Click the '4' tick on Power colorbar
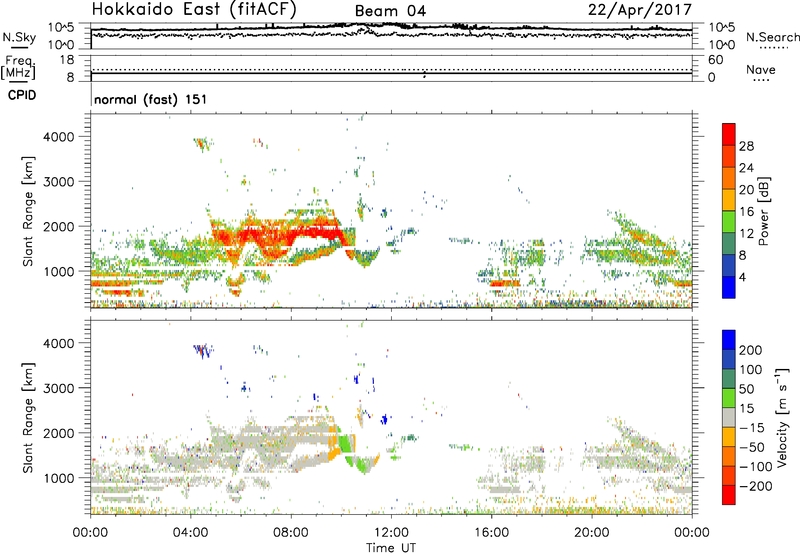The image size is (800, 554). tap(742, 277)
